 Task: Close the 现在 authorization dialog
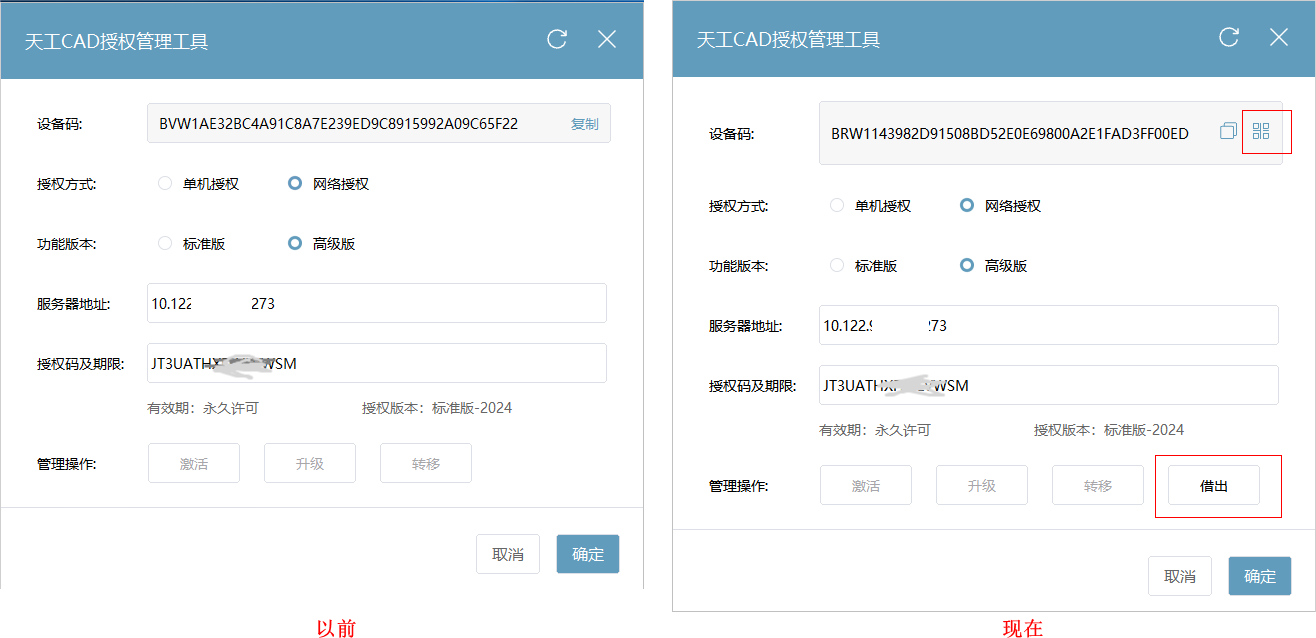pyautogui.click(x=1279, y=37)
